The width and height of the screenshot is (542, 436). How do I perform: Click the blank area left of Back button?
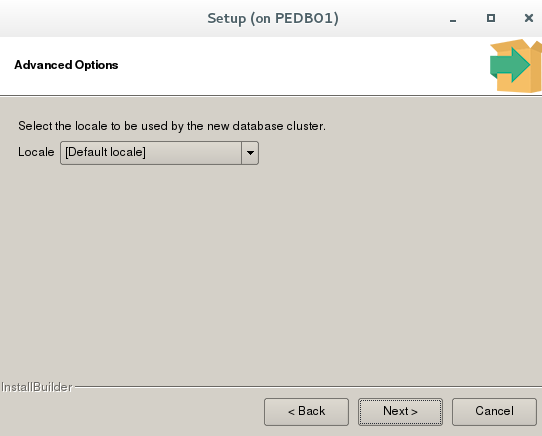[131, 411]
